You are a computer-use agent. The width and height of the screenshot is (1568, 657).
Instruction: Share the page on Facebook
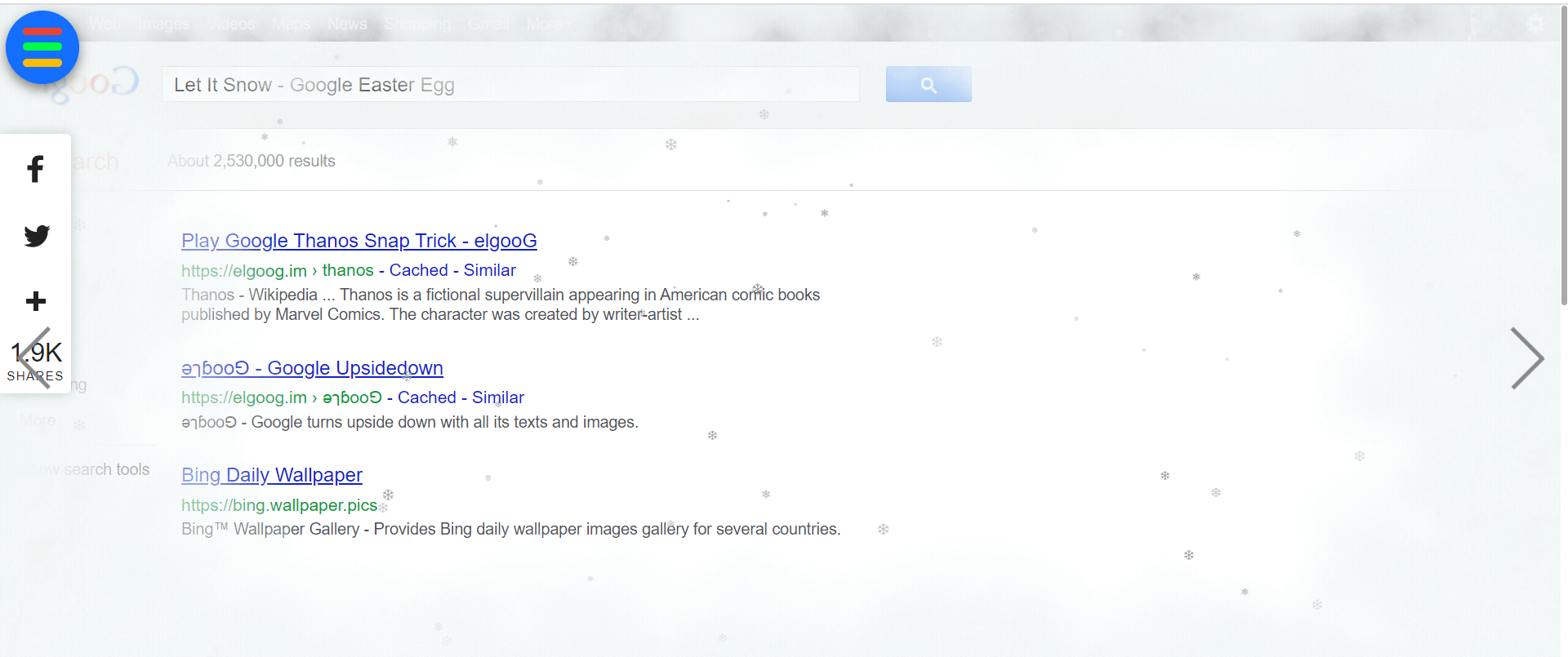pyautogui.click(x=35, y=169)
